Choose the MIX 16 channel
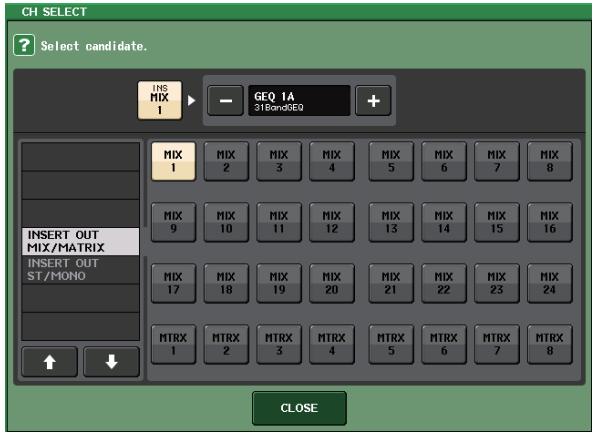The width and height of the screenshot is (593, 434). [x=550, y=222]
